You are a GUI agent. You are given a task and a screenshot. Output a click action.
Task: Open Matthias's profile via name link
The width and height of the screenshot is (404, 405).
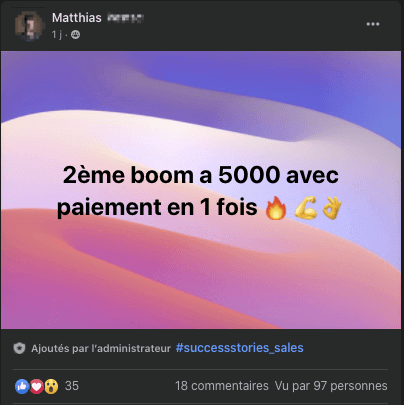click(77, 18)
